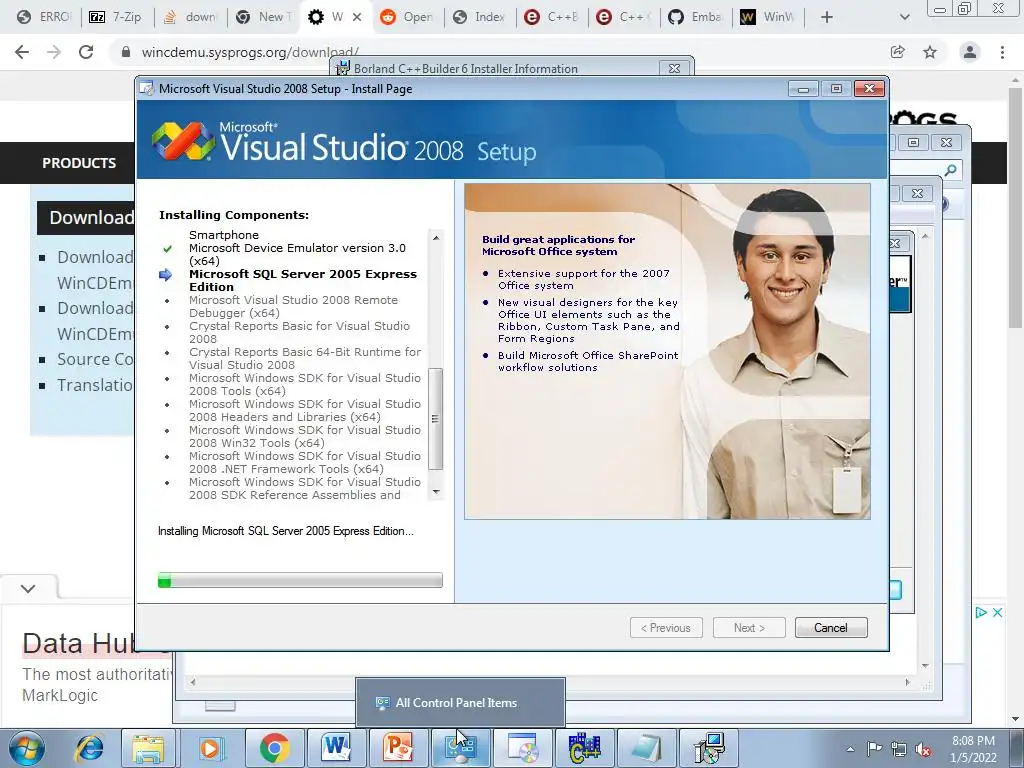Open the Windows Start orb
Image resolution: width=1024 pixels, height=768 pixels.
point(27,748)
